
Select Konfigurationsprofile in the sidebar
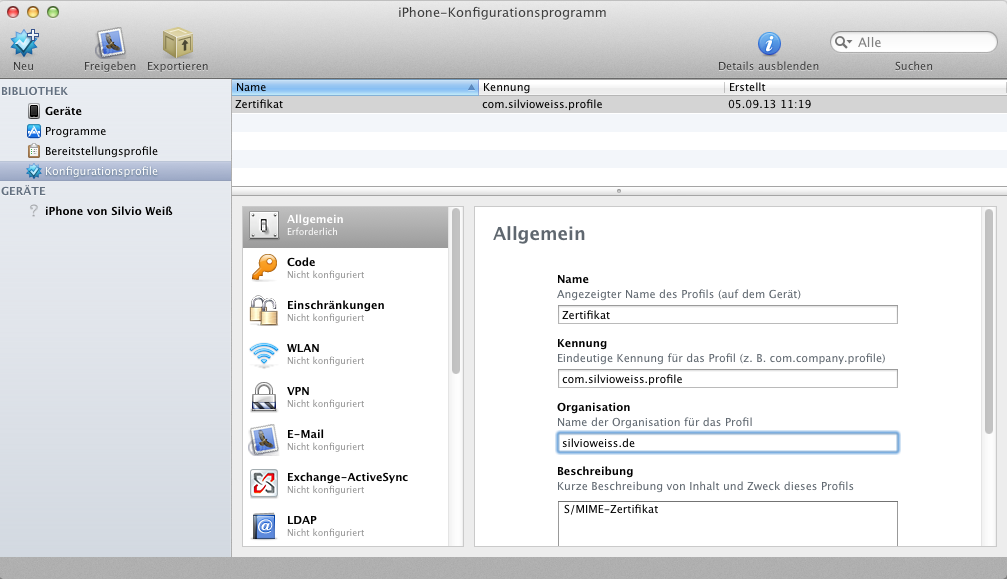(116, 171)
